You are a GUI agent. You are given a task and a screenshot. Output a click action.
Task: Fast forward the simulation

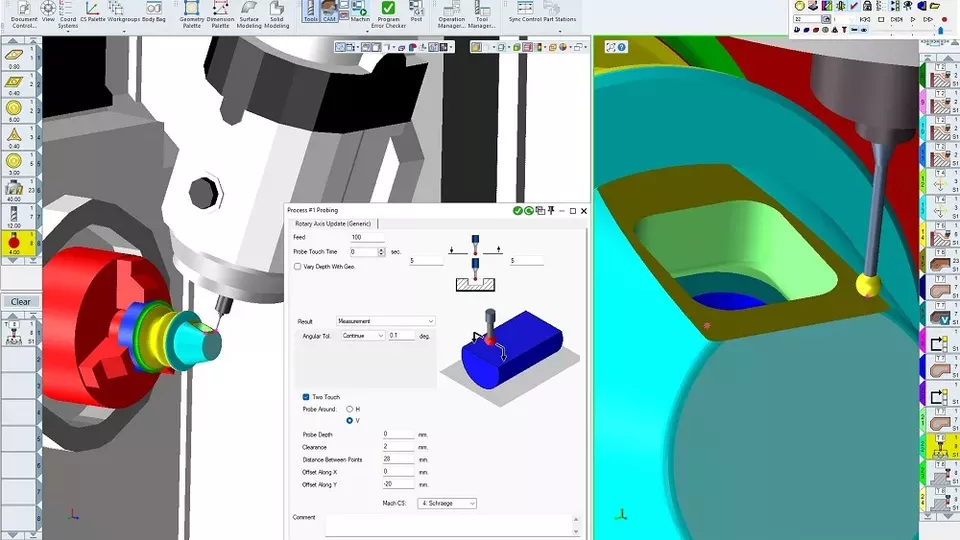point(928,20)
